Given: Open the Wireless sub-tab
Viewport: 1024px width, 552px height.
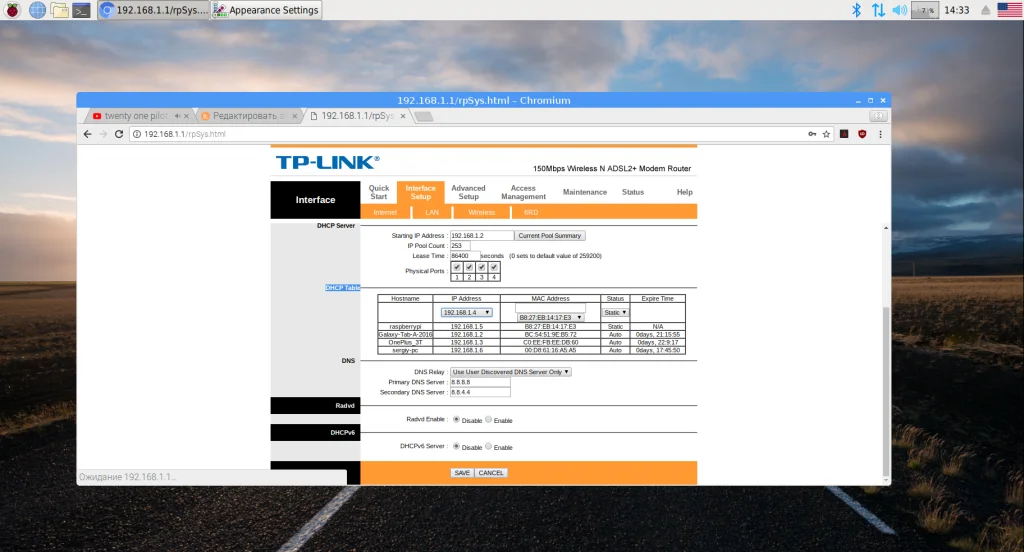Looking at the screenshot, I should [481, 212].
